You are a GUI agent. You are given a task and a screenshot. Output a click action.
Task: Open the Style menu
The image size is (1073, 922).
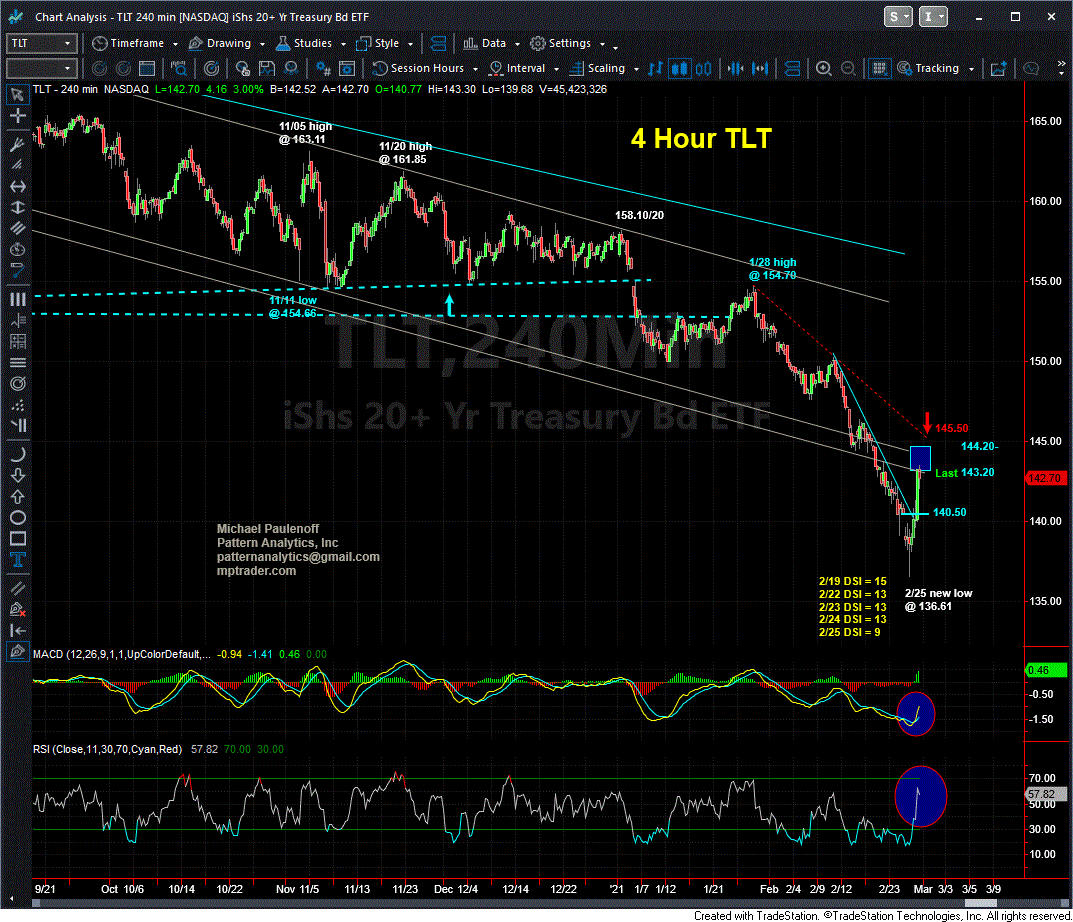pyautogui.click(x=385, y=43)
